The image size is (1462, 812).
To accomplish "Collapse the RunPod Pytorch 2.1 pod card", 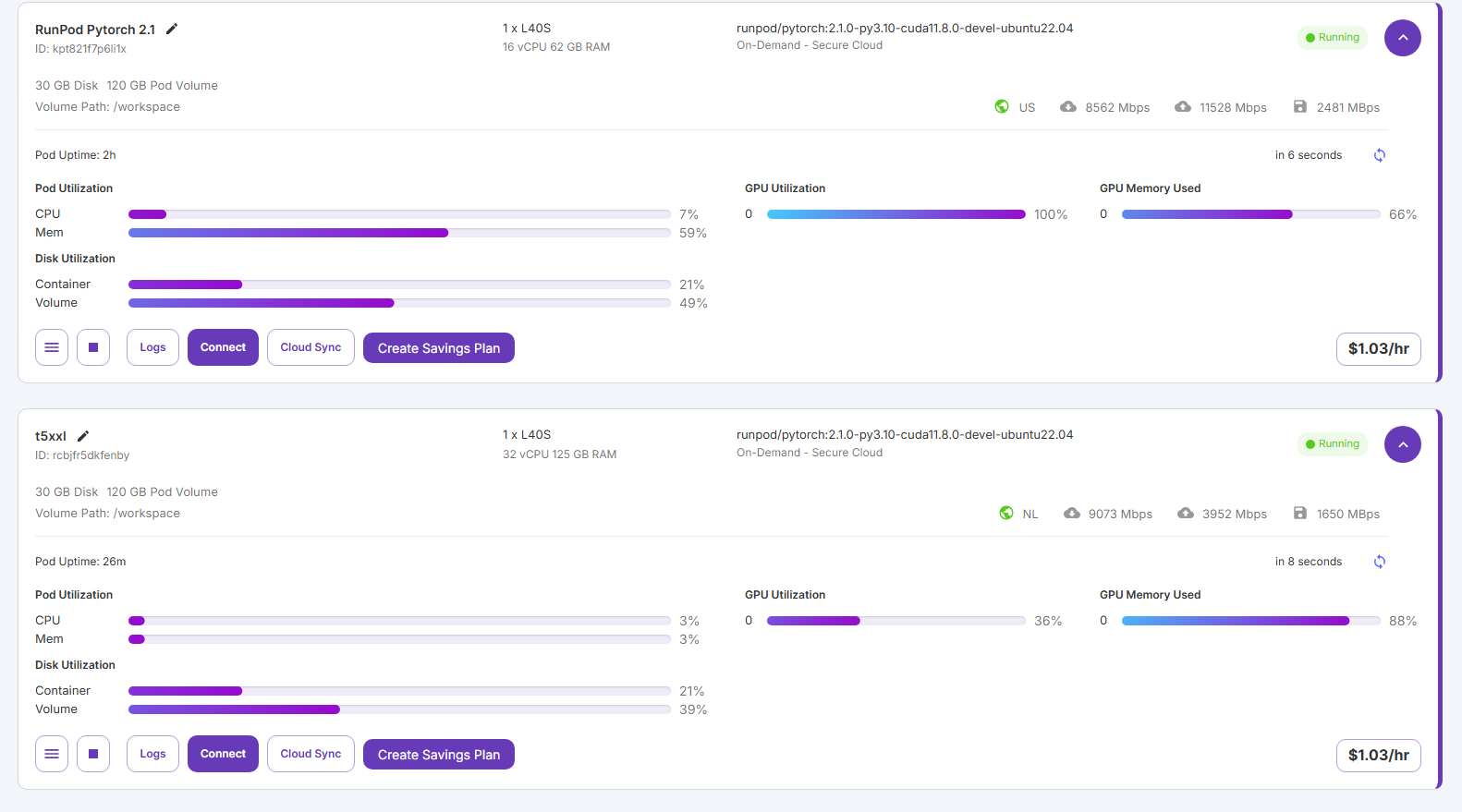I will [1402, 38].
